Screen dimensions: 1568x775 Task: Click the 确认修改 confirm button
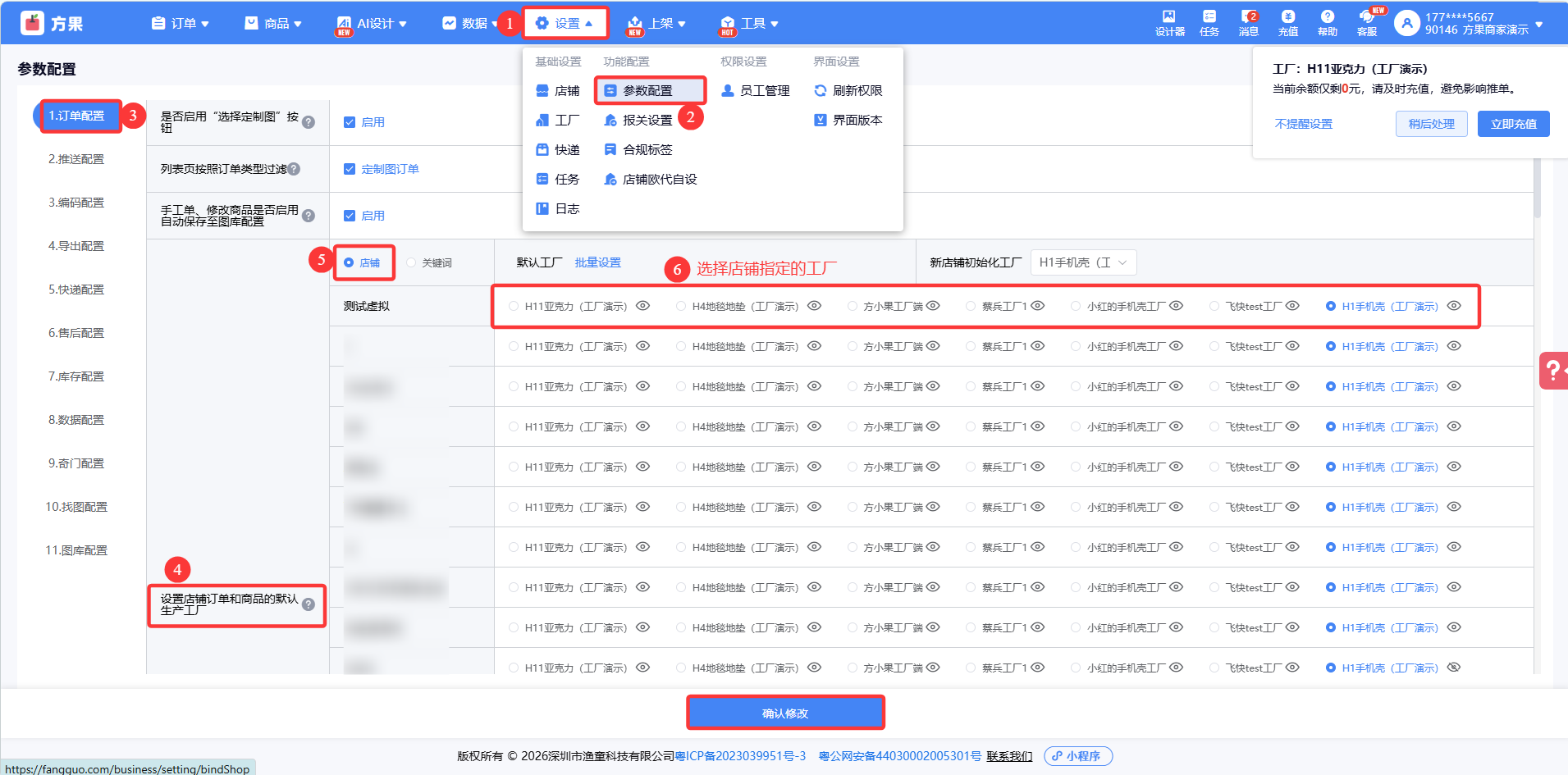coord(785,713)
